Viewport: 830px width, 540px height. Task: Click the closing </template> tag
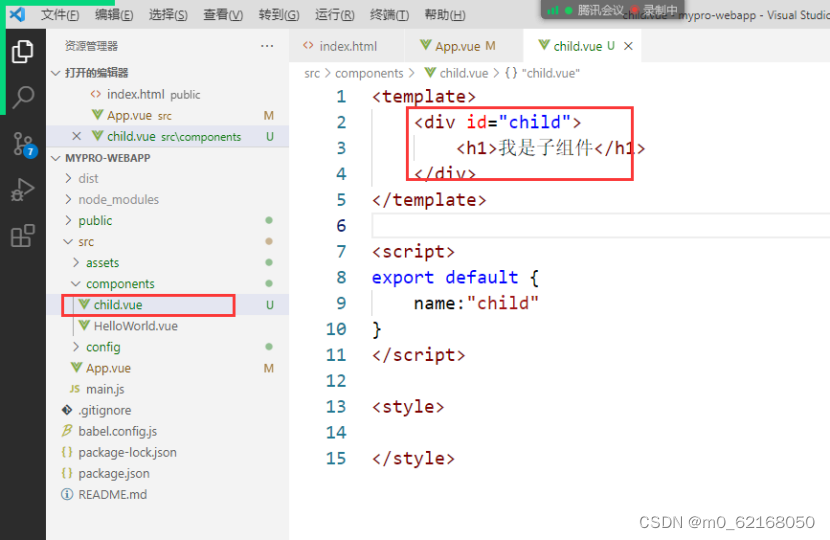click(429, 200)
